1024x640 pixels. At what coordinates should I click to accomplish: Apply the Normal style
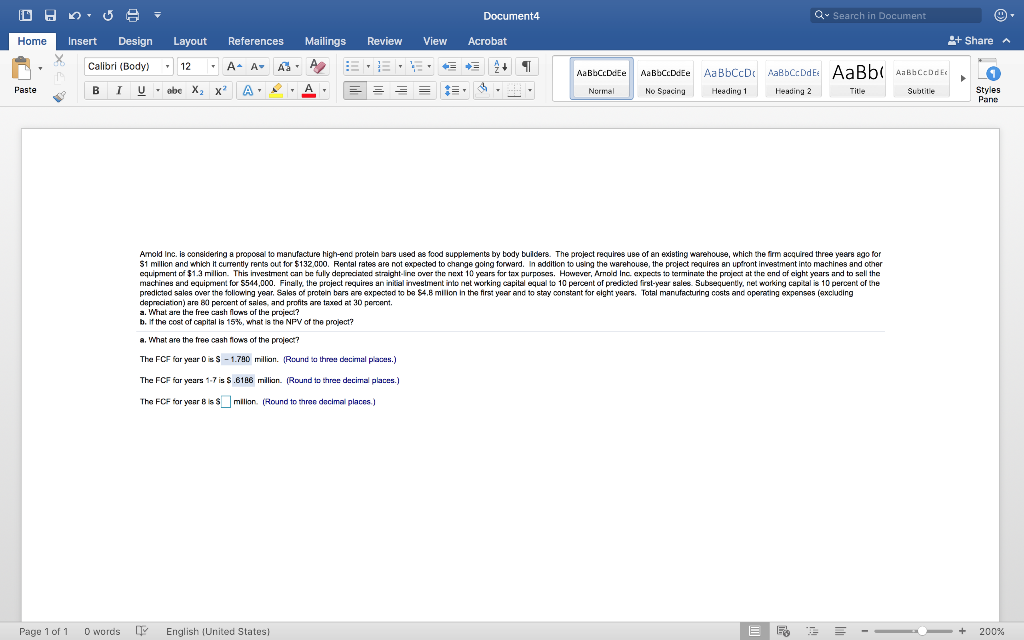[601, 78]
